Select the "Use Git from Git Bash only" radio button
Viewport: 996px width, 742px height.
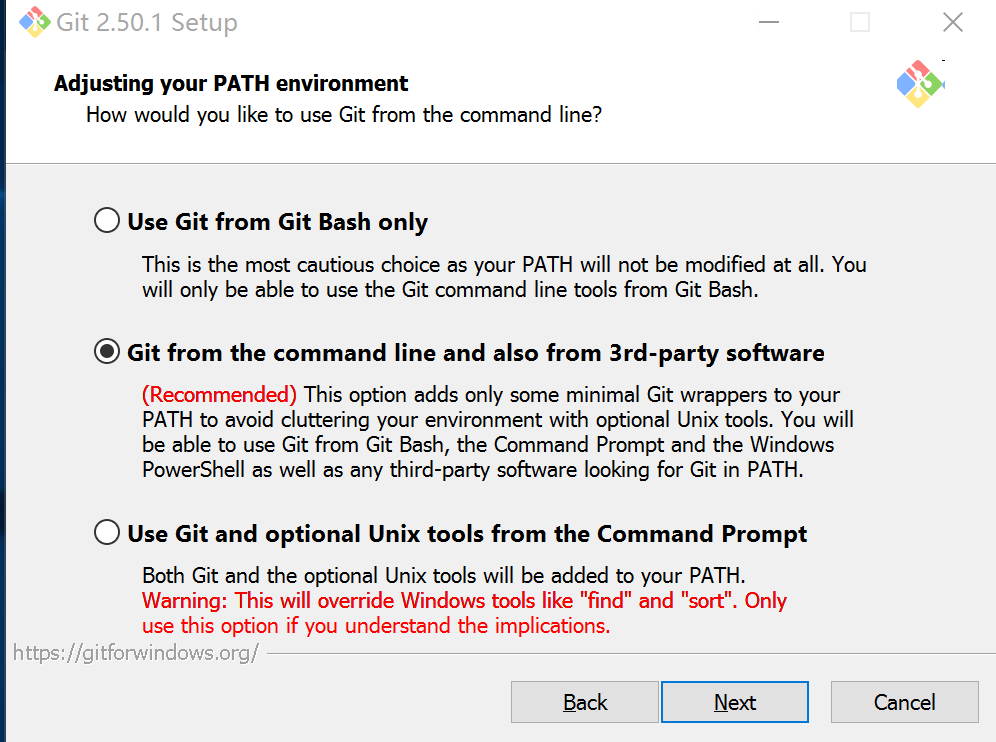tap(107, 220)
